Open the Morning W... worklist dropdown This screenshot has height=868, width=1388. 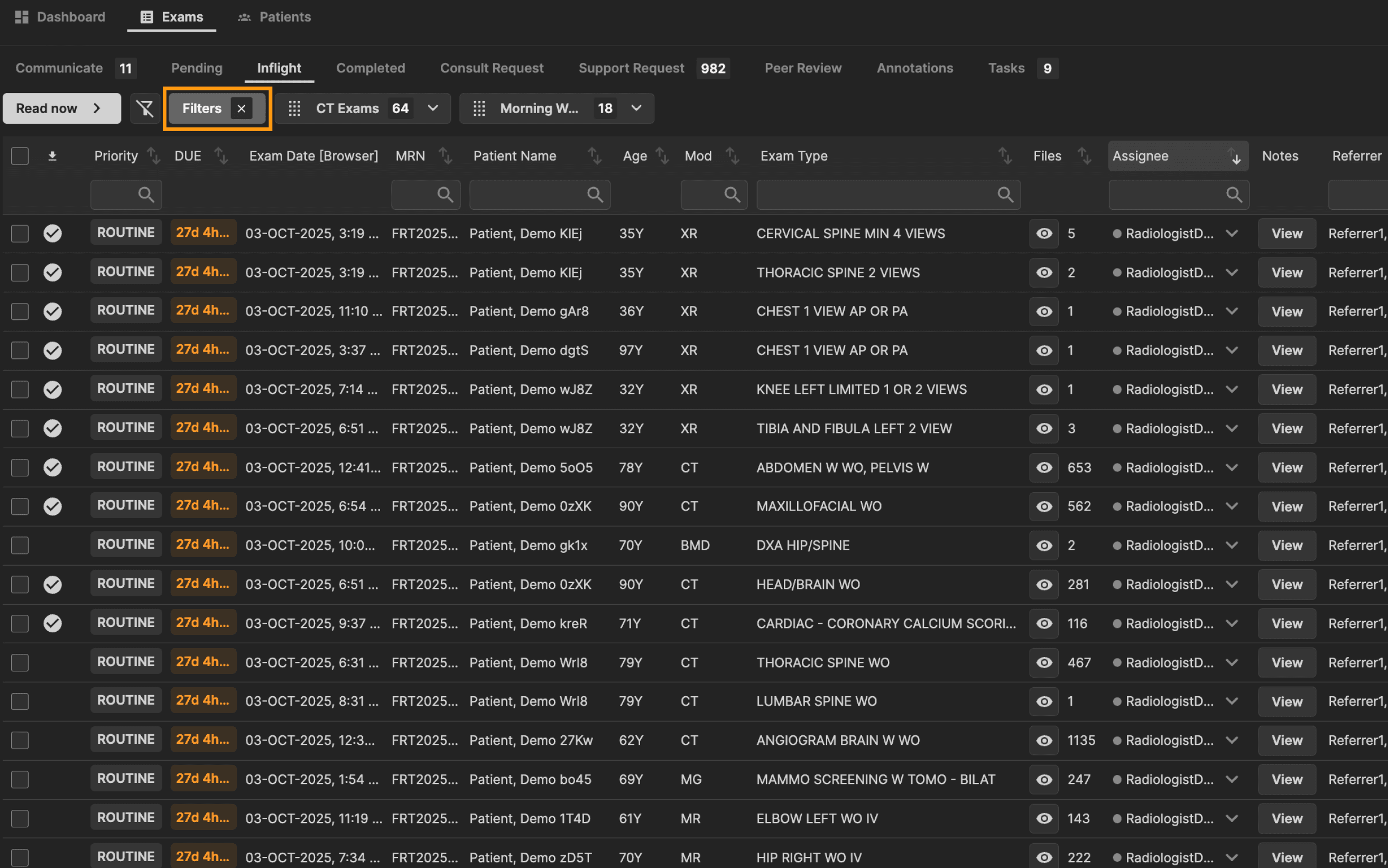coord(636,108)
